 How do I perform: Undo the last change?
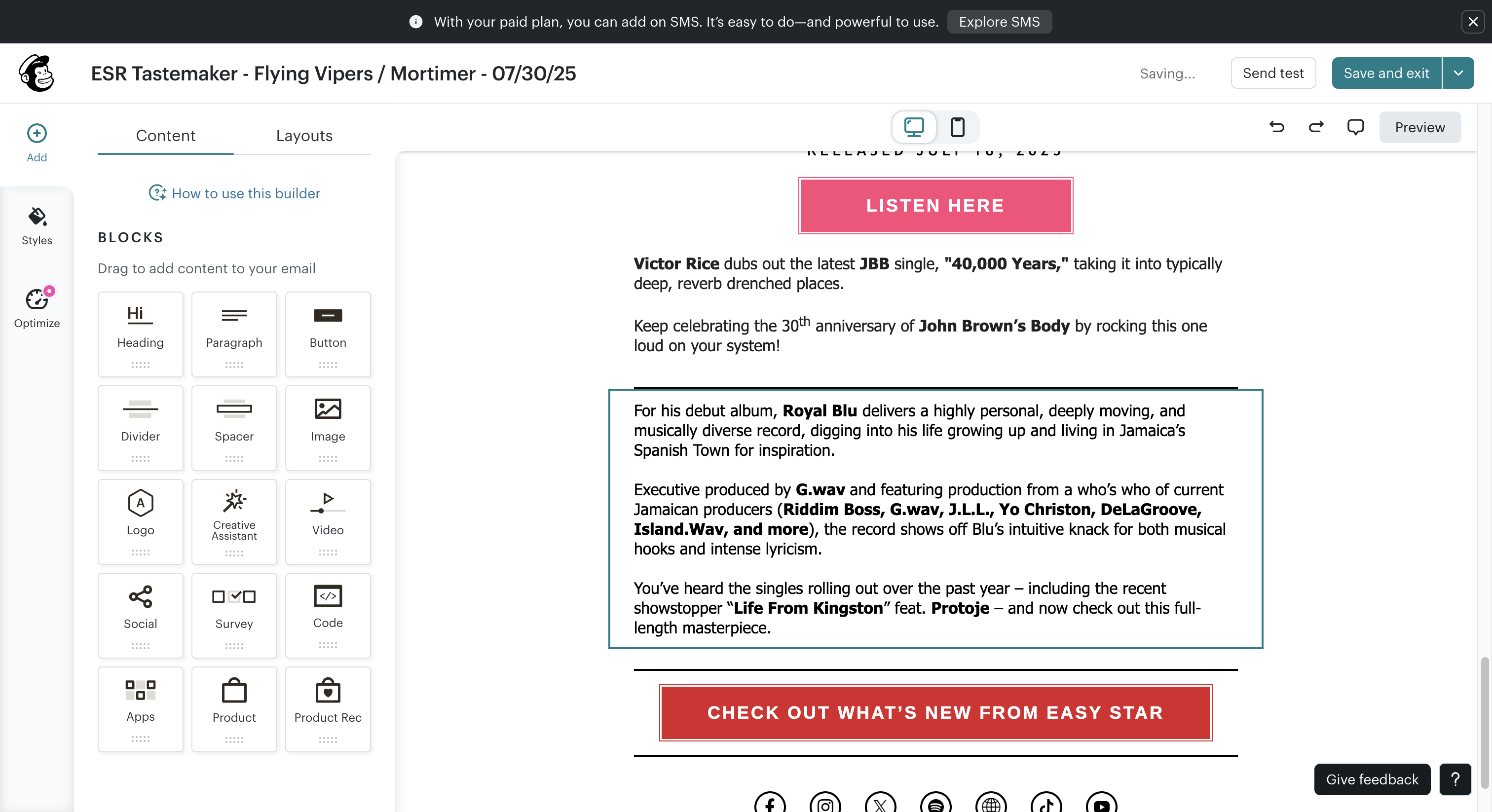[x=1276, y=127]
